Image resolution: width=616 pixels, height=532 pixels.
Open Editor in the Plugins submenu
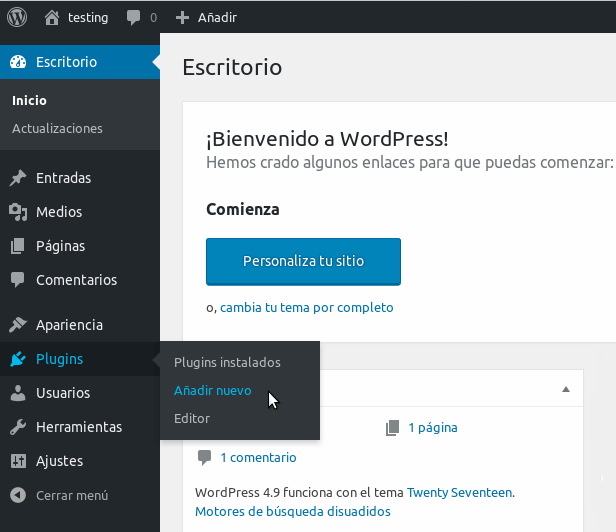(x=192, y=418)
